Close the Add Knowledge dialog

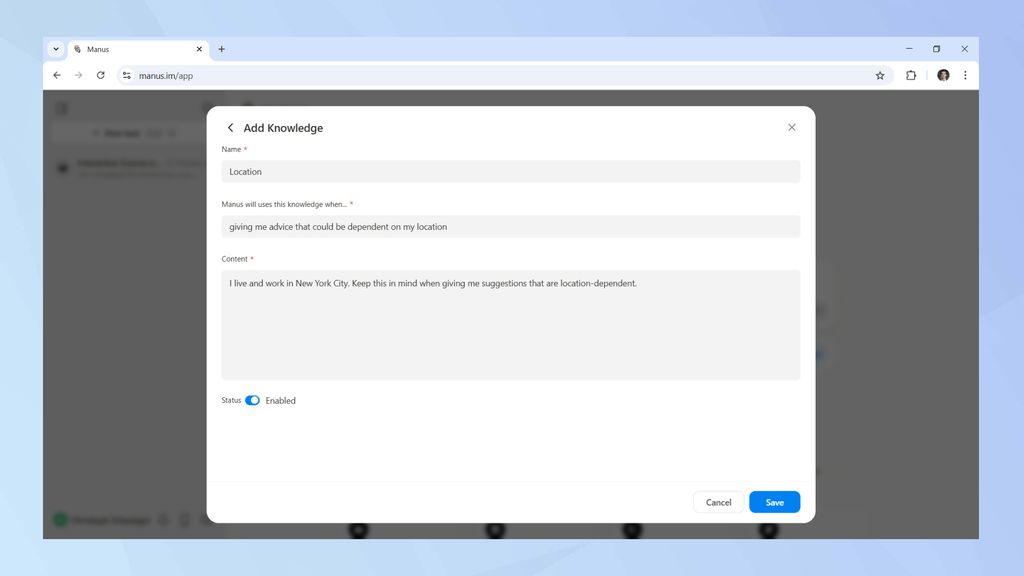click(x=791, y=127)
